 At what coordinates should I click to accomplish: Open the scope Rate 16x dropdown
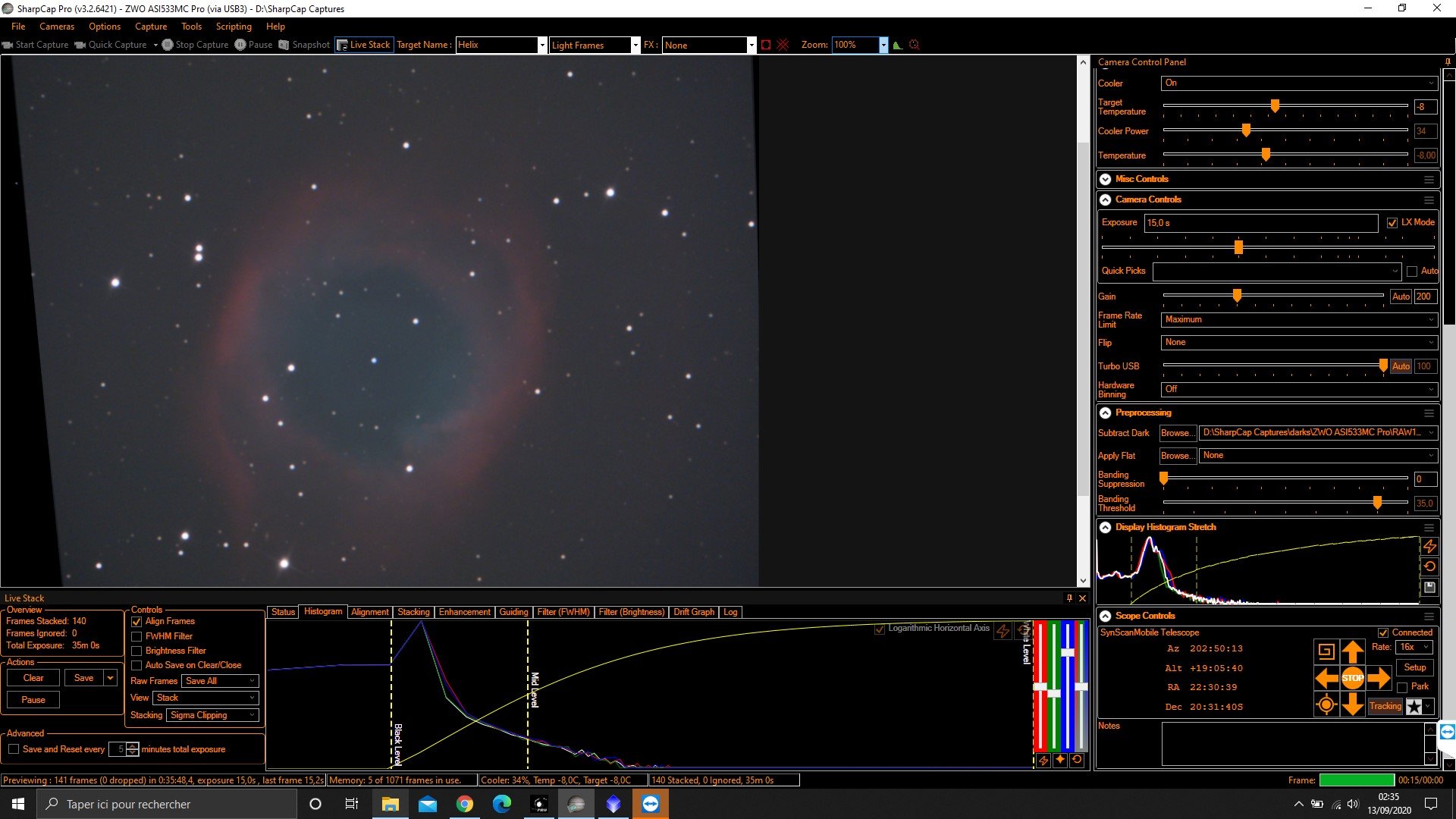1414,647
